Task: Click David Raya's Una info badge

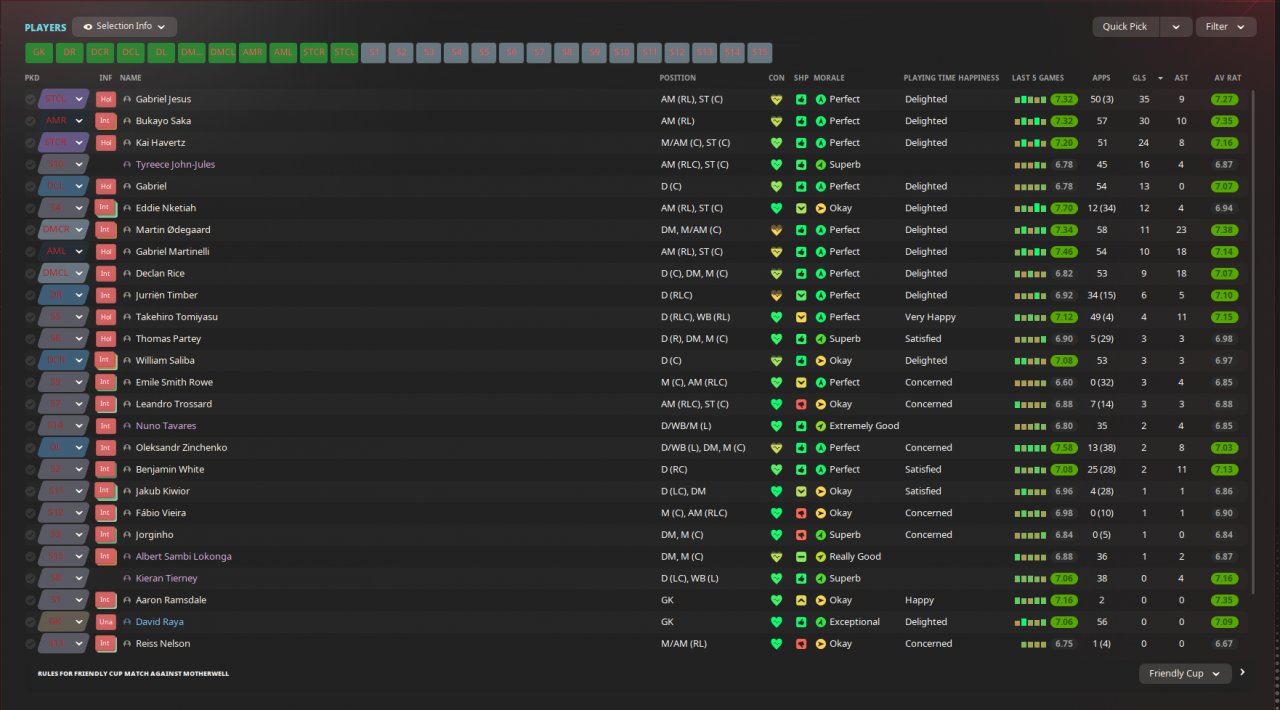Action: (106, 622)
